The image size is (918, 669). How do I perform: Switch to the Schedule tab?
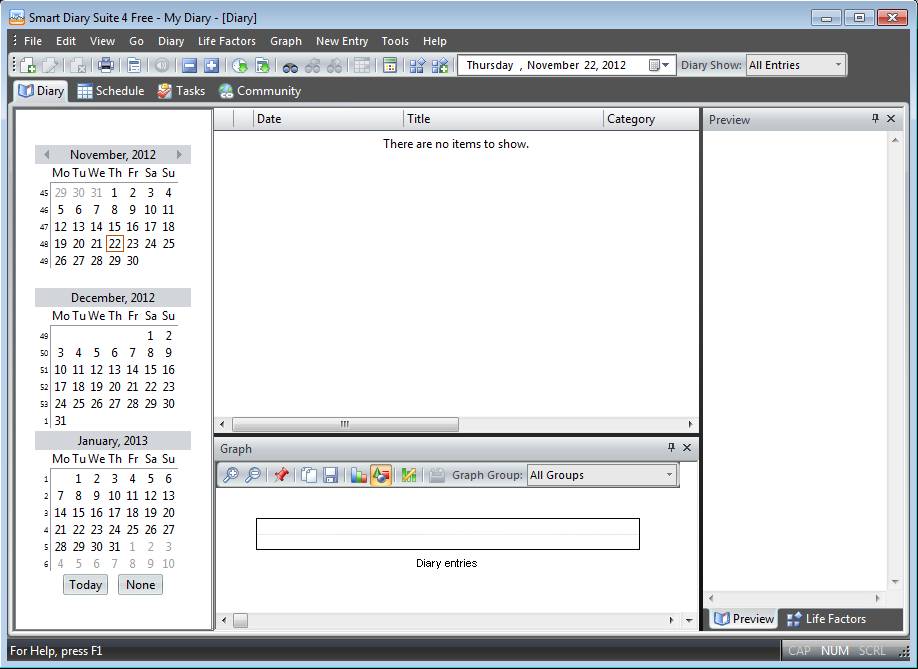pos(111,91)
